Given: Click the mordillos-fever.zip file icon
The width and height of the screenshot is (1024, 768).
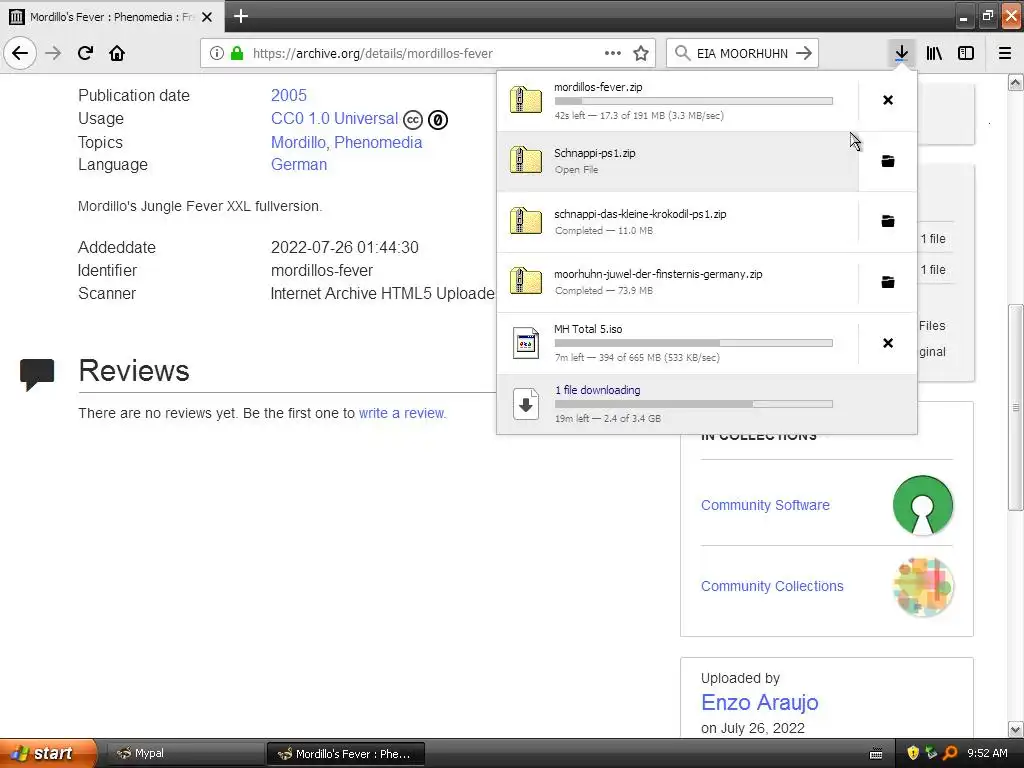Looking at the screenshot, I should point(526,100).
